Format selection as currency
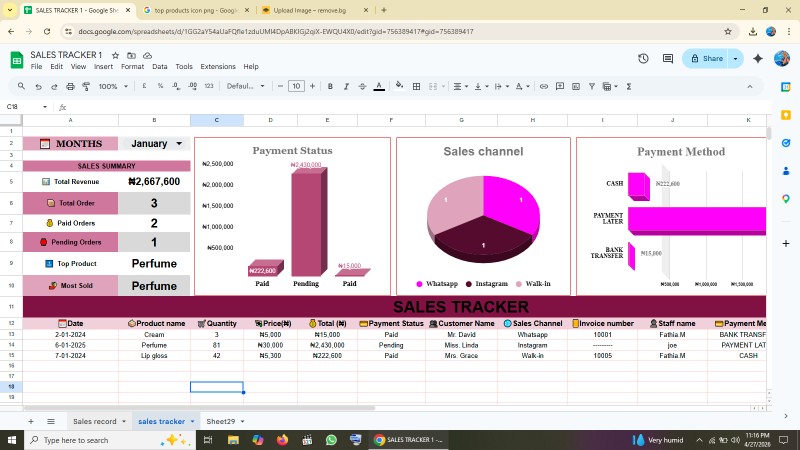The height and width of the screenshot is (450, 800). tap(144, 86)
